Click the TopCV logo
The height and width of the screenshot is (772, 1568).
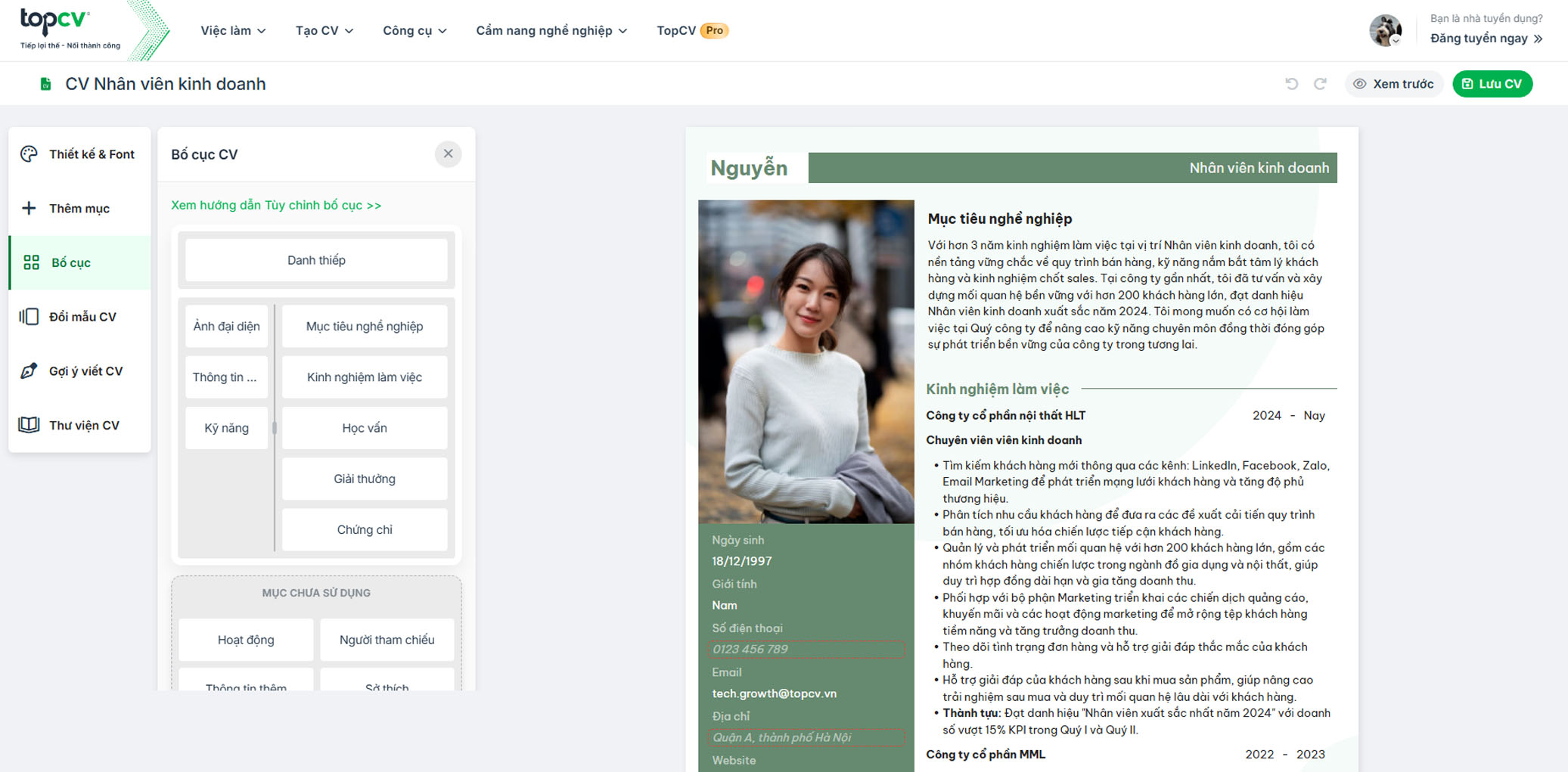70,29
